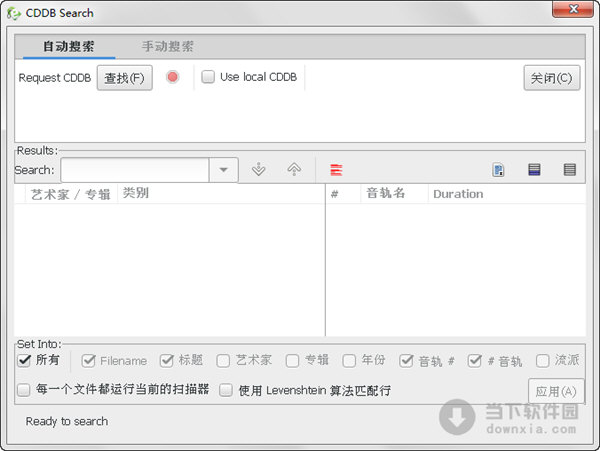Click into the Search text field
The height and width of the screenshot is (451, 600).
point(135,169)
